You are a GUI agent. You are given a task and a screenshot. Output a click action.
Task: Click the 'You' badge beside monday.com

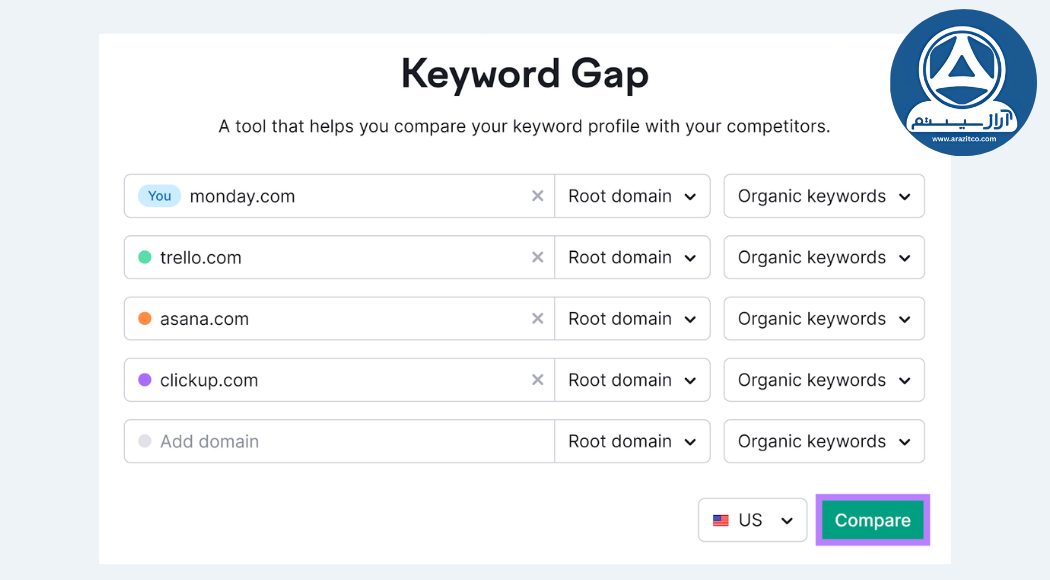pyautogui.click(x=160, y=196)
